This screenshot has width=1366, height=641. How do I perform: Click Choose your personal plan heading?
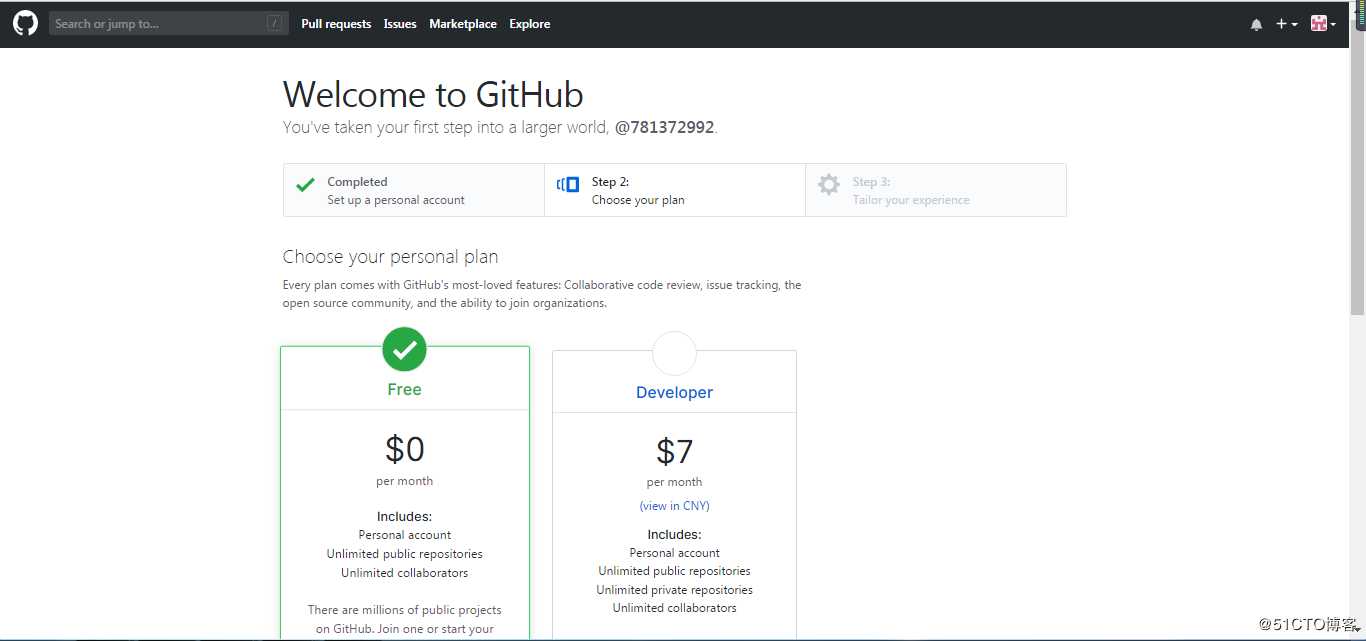point(390,257)
